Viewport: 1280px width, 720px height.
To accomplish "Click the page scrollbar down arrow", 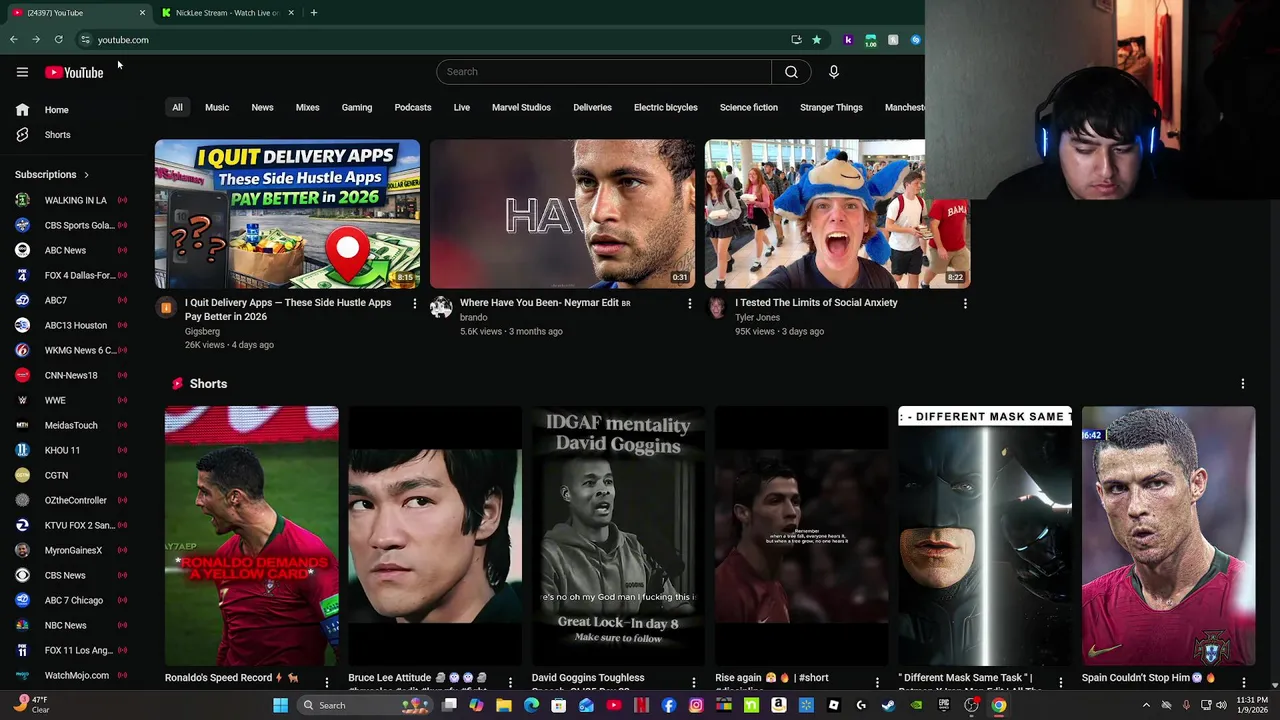I will click(x=1274, y=685).
